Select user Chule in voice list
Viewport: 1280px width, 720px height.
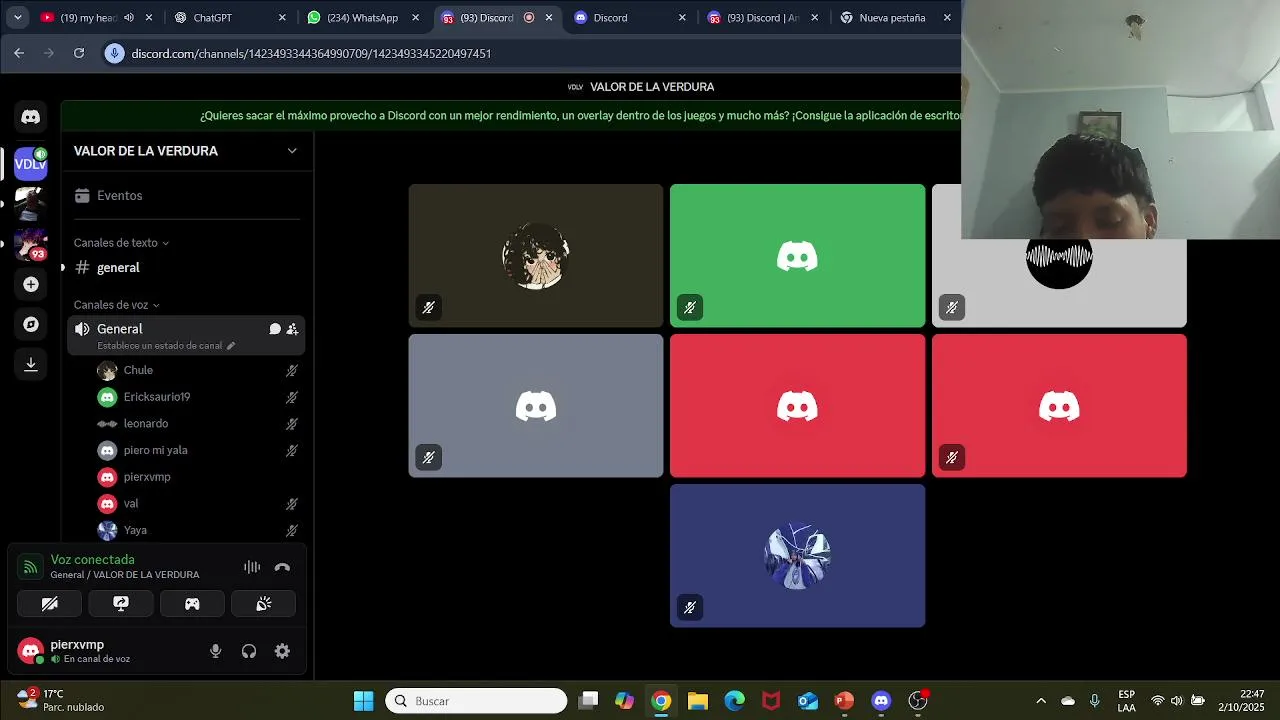pos(196,370)
